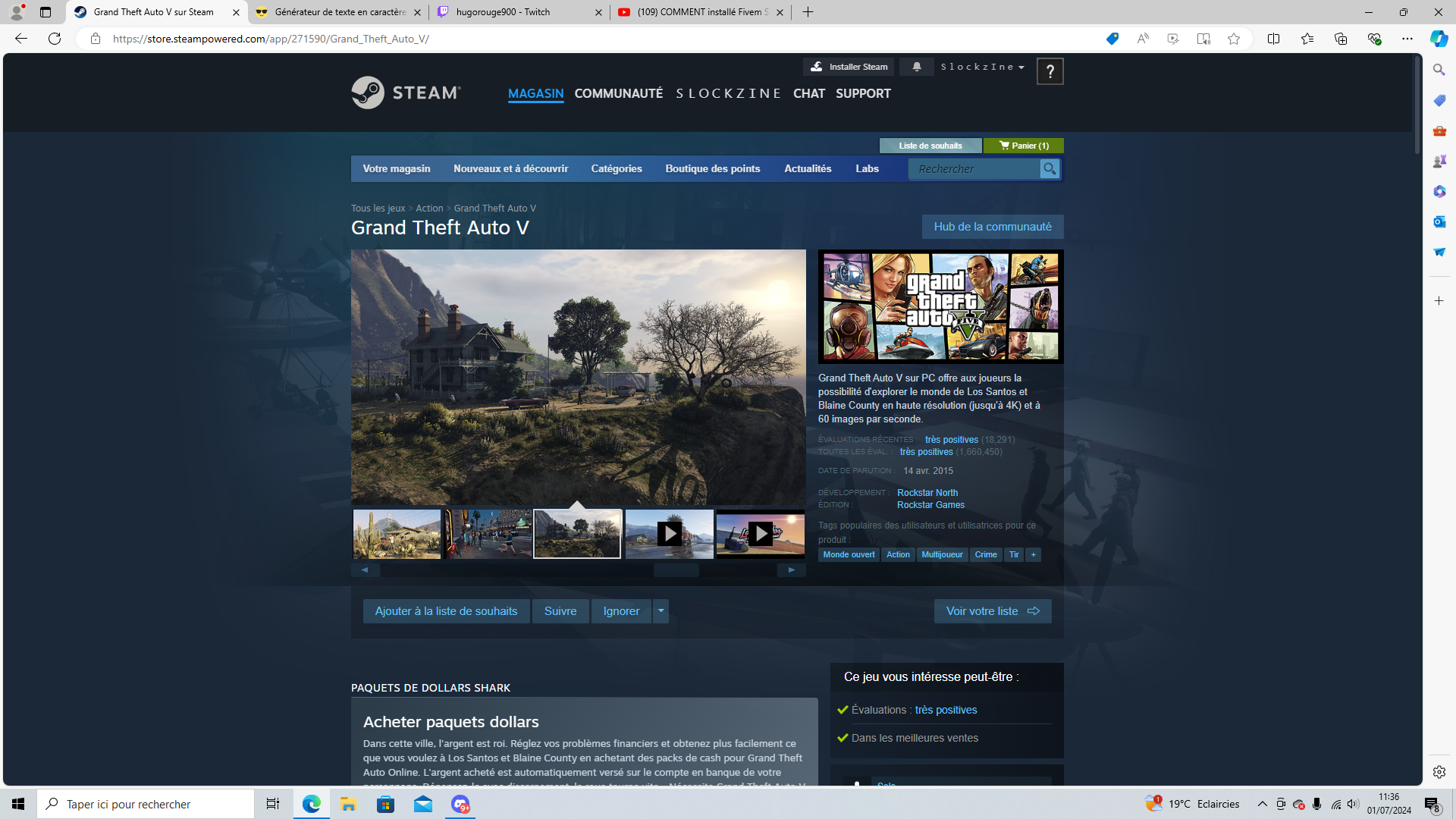Click the Rechercher store search field
The height and width of the screenshot is (819, 1456).
point(975,169)
